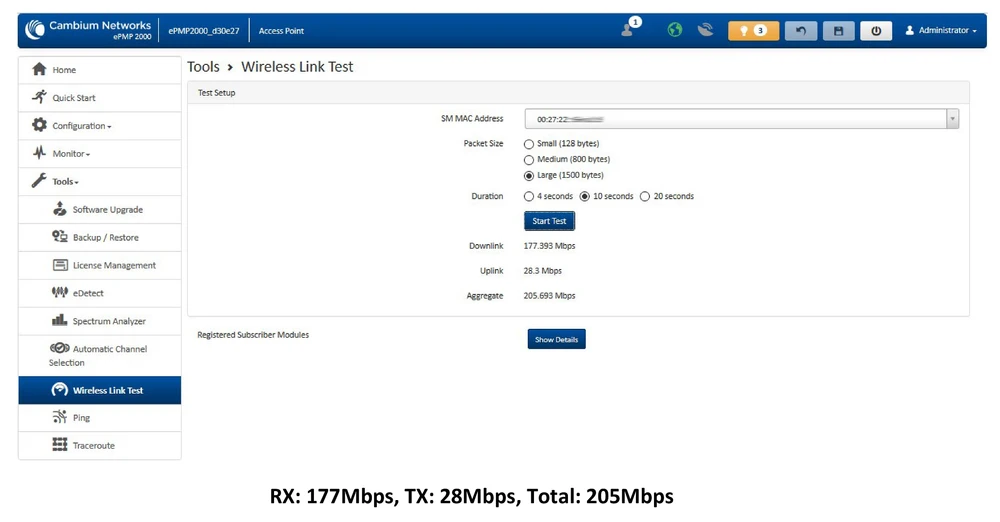Open eDetect tool in the sidebar
The width and height of the screenshot is (1000, 522).
pyautogui.click(x=87, y=293)
